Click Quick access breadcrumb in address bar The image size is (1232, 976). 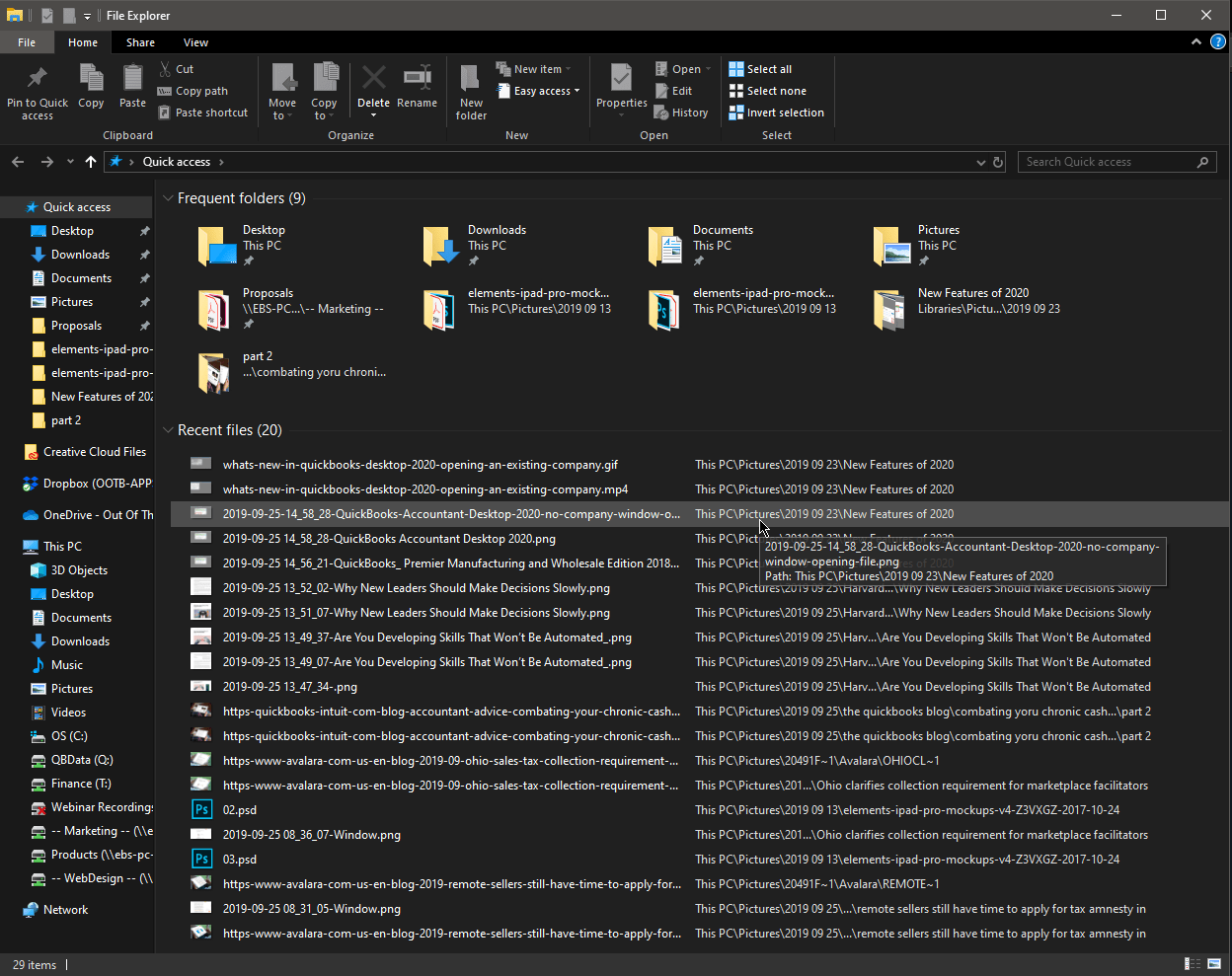coord(177,162)
